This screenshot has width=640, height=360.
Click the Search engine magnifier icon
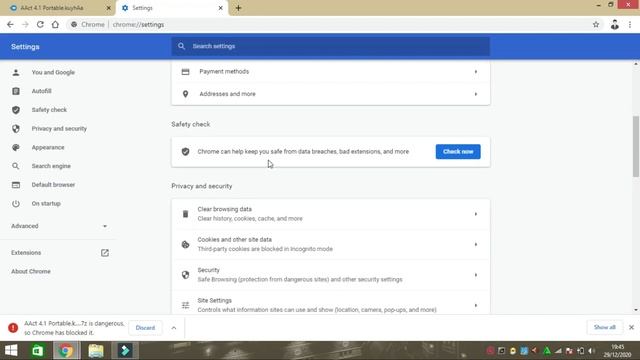(x=16, y=166)
